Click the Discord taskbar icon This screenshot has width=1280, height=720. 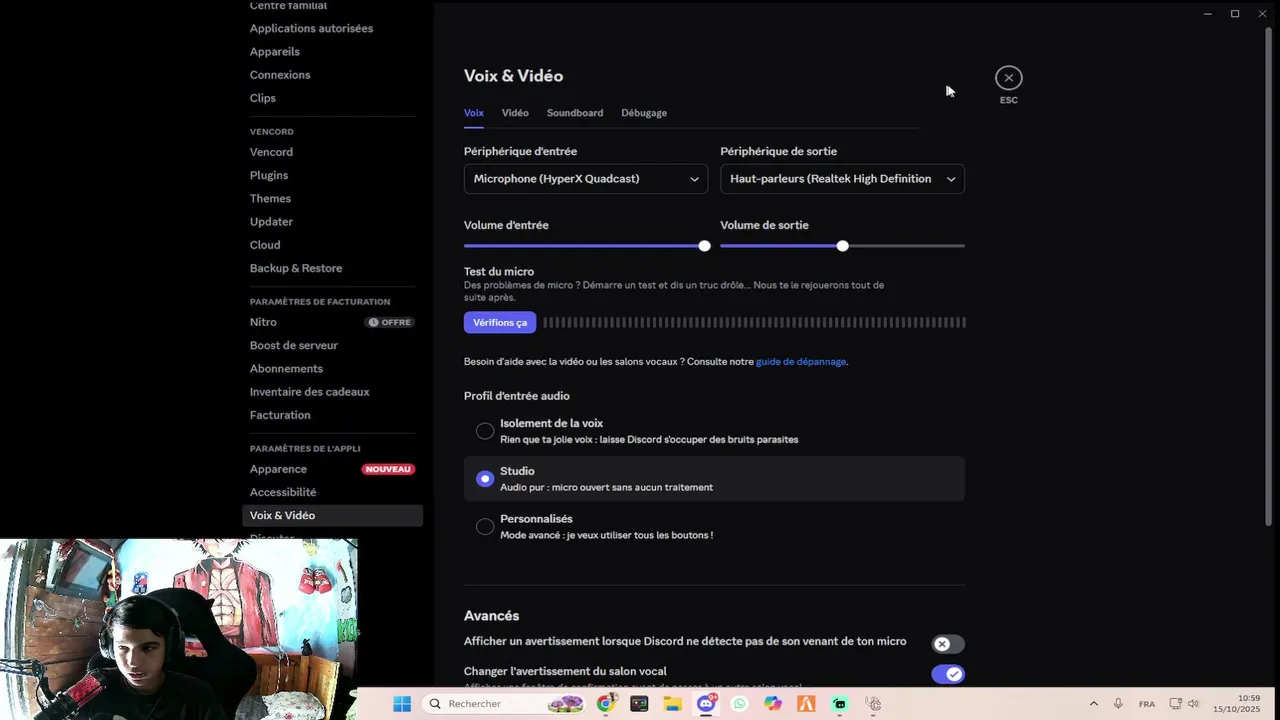pos(706,704)
